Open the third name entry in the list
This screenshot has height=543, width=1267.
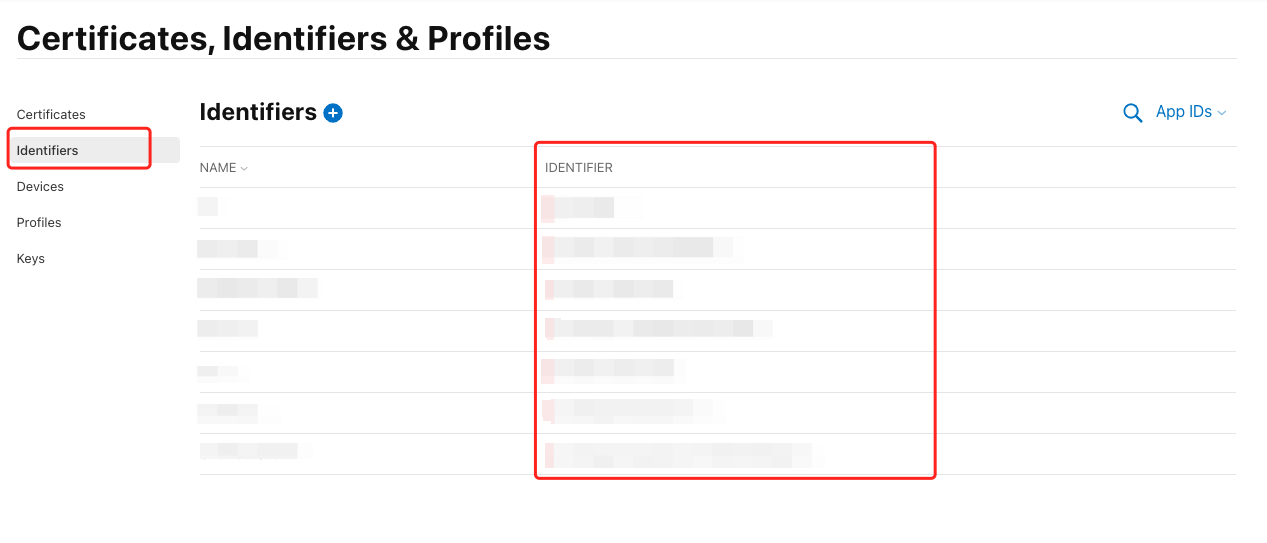[x=257, y=289]
